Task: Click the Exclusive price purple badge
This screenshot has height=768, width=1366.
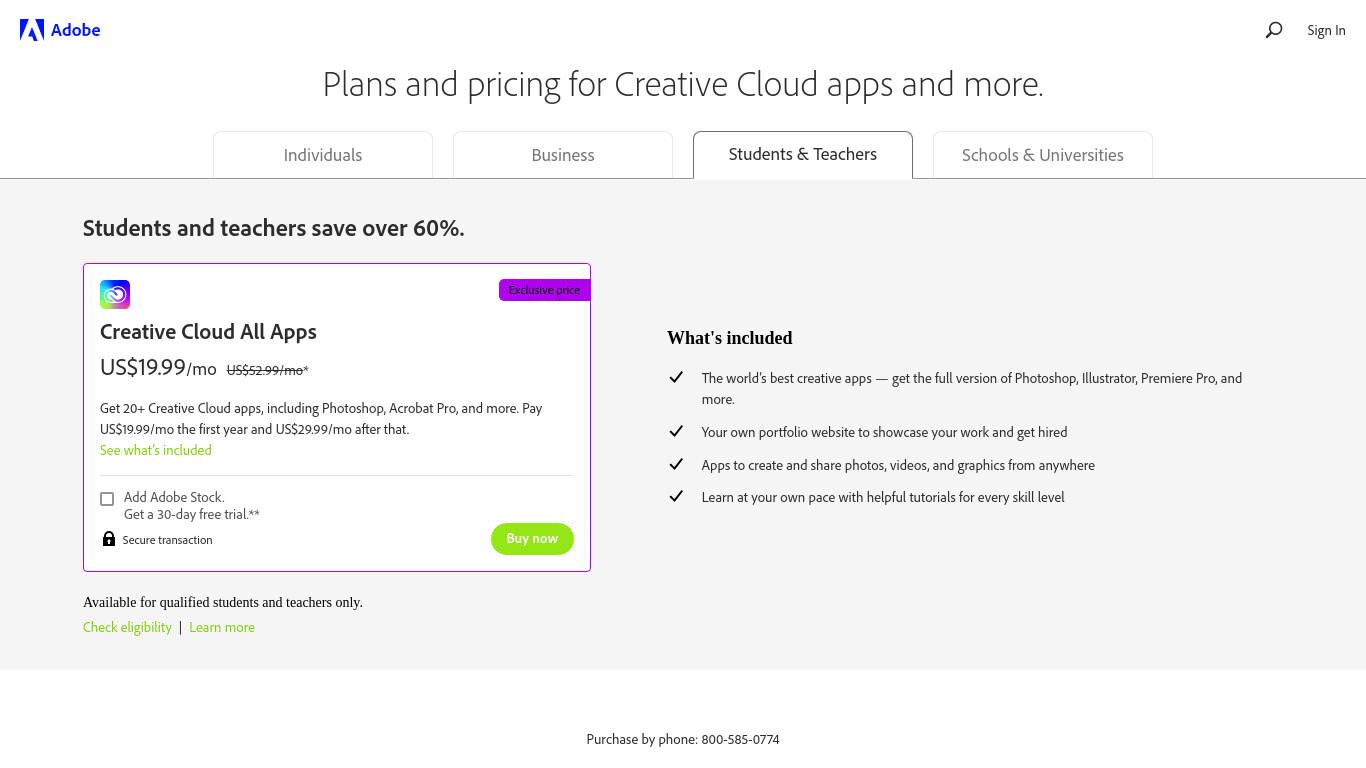Action: pyautogui.click(x=544, y=290)
